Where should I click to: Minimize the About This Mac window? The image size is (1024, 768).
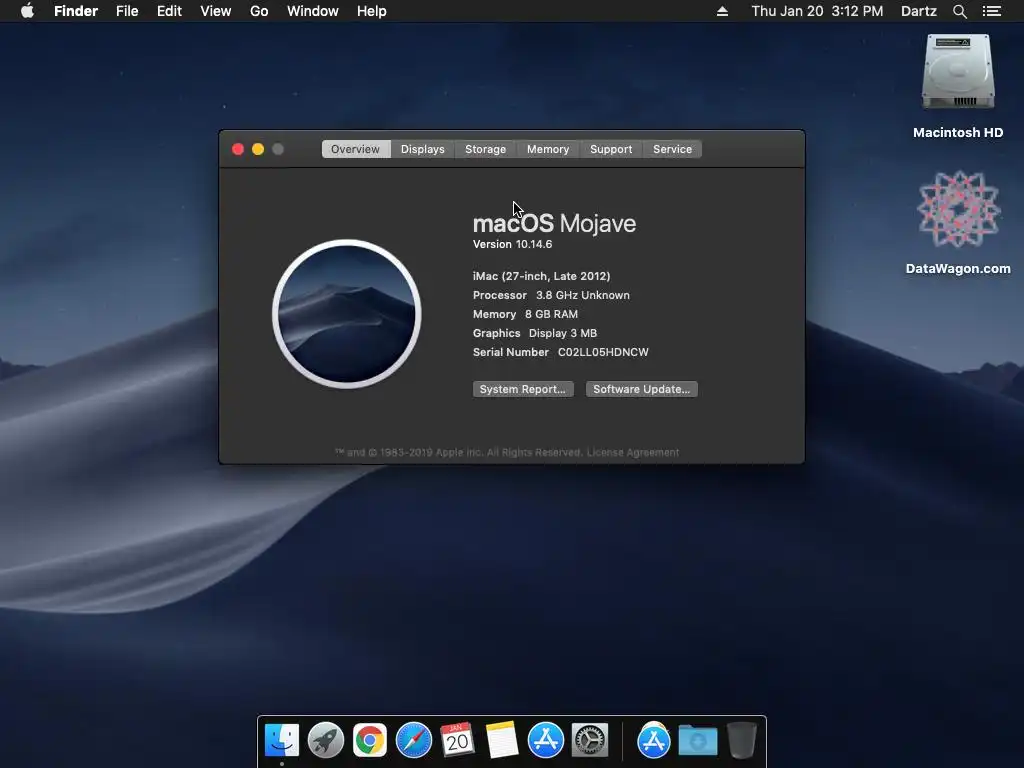pos(258,149)
